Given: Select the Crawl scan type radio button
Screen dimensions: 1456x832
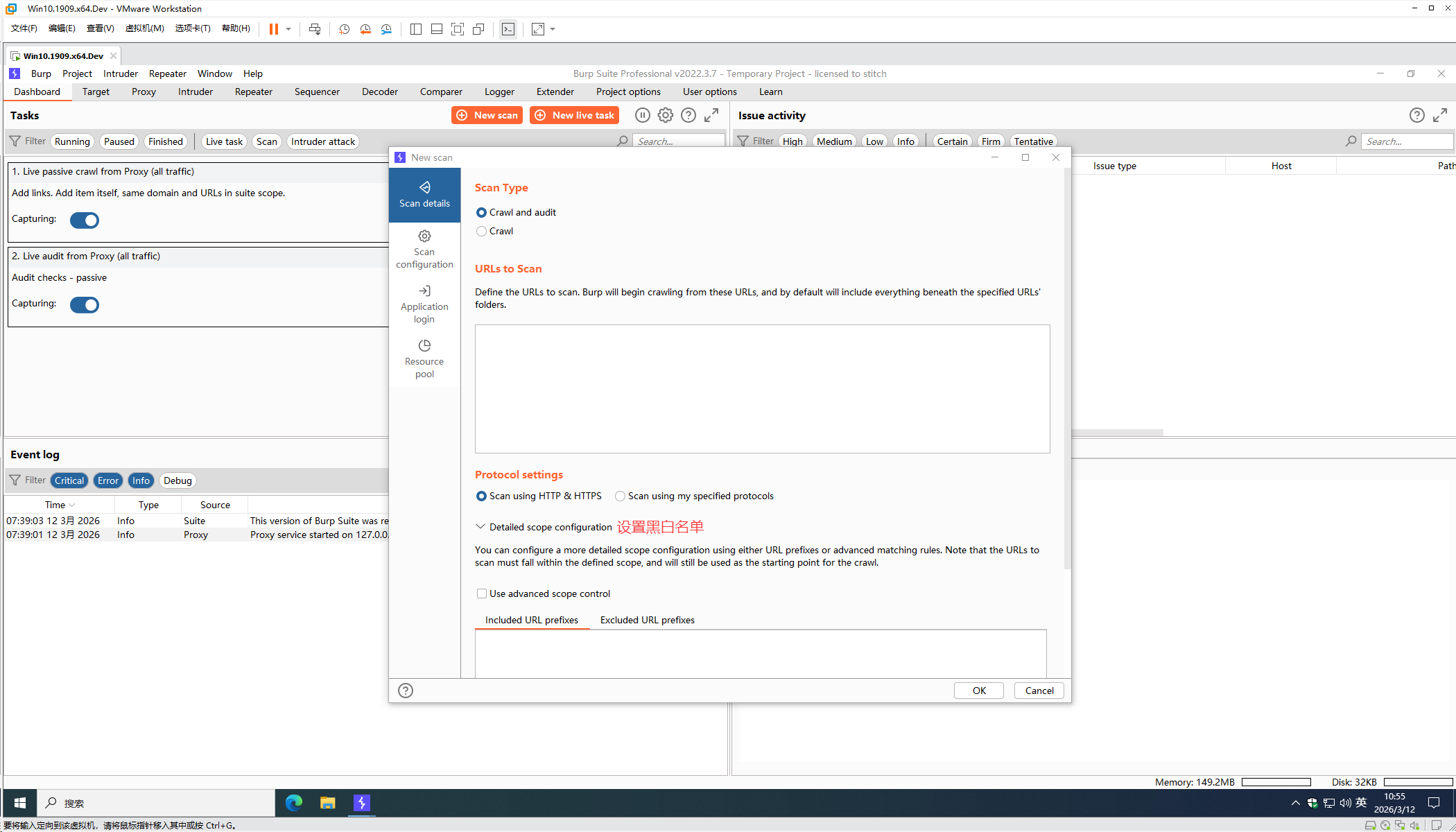Looking at the screenshot, I should (x=481, y=232).
